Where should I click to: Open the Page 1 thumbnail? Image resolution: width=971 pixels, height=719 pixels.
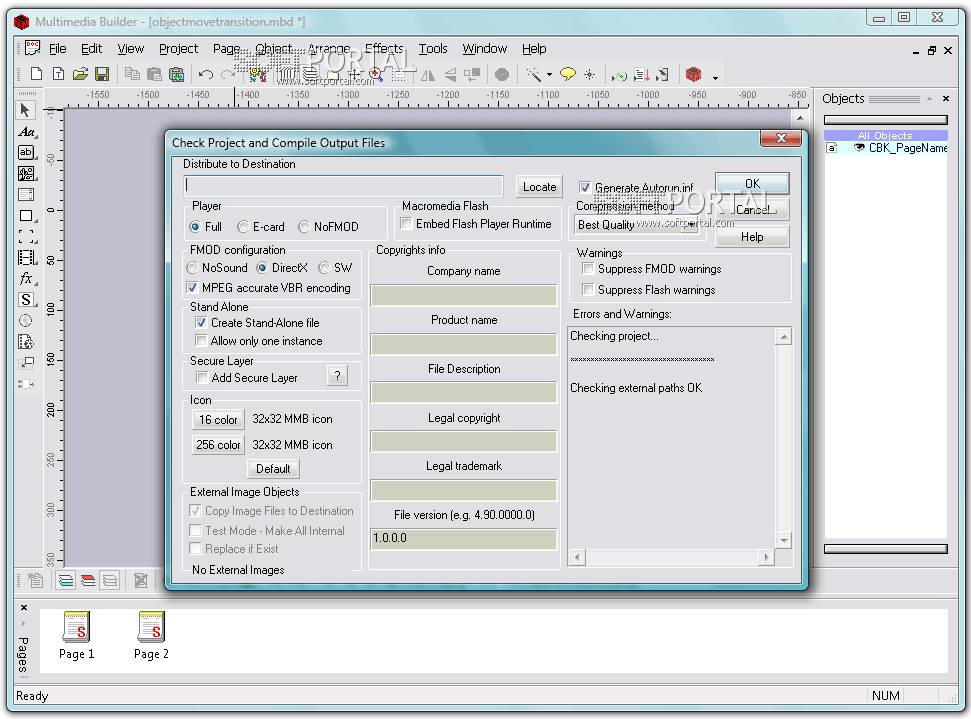coord(77,635)
